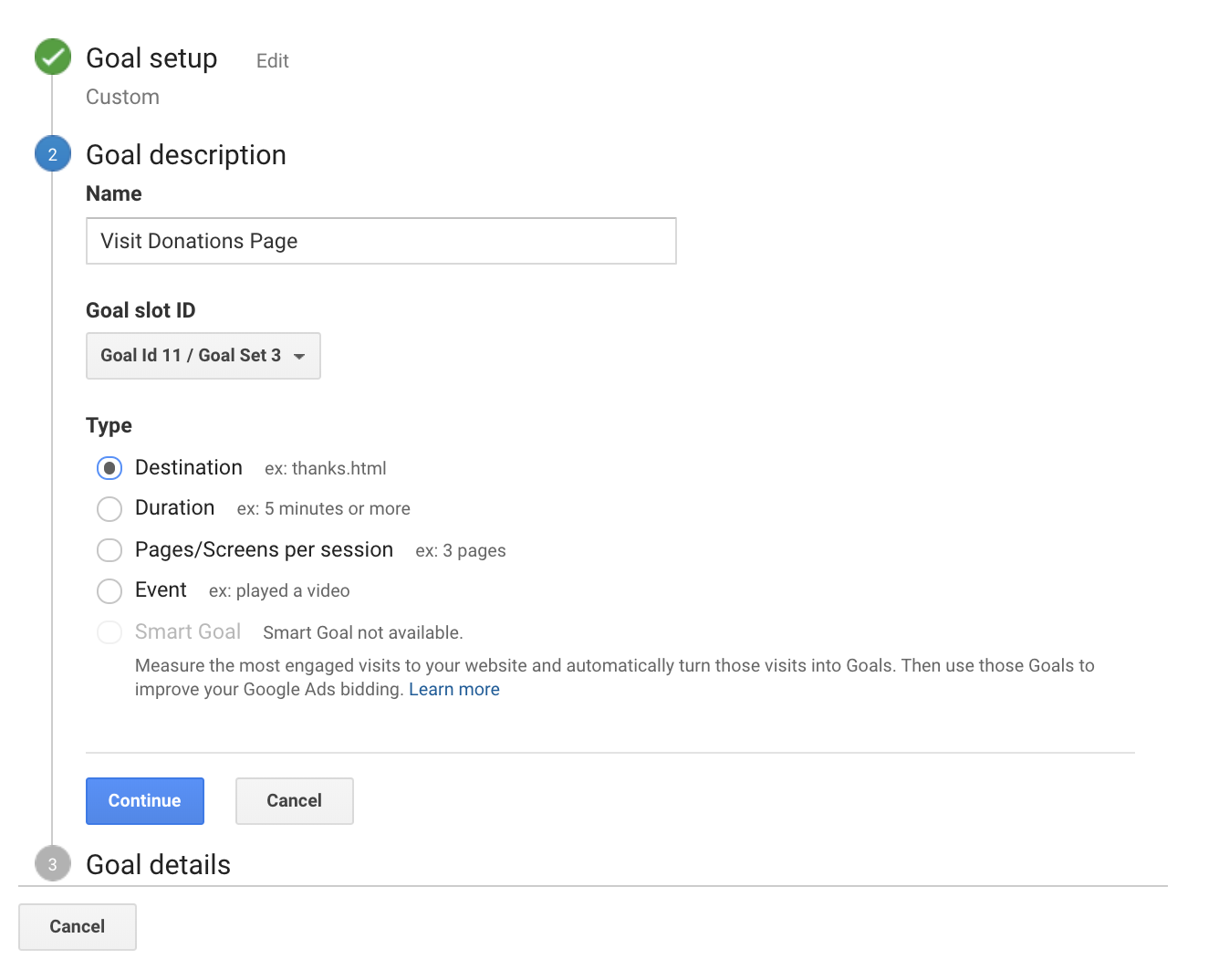1219x980 pixels.
Task: Click the Goal slot ID label
Action: coord(141,310)
